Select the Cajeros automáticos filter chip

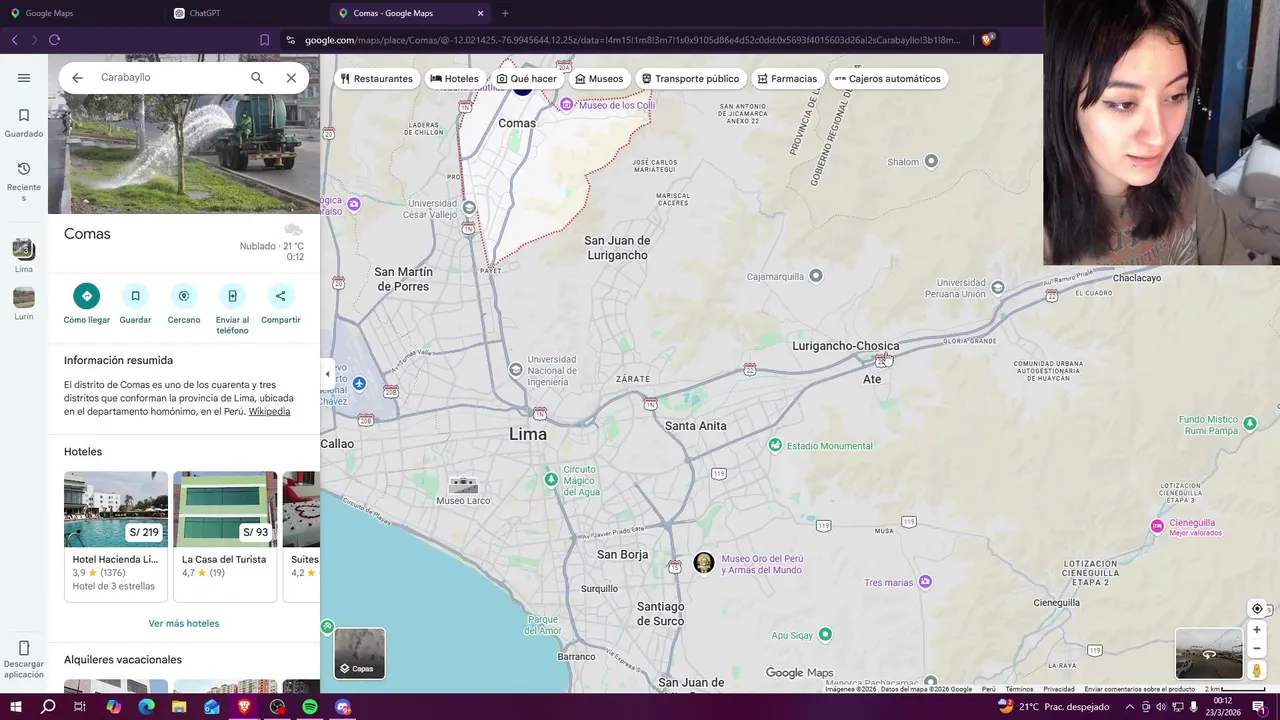tap(887, 79)
